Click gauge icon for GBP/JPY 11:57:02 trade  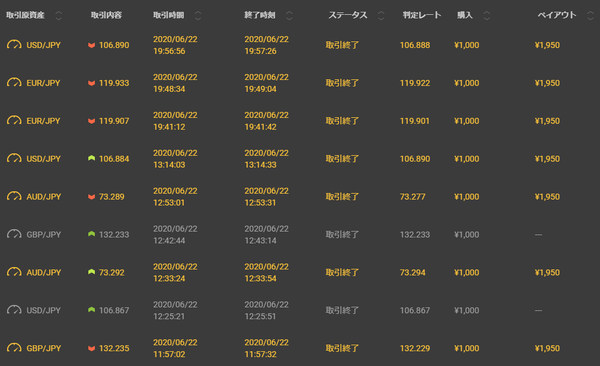[14, 348]
